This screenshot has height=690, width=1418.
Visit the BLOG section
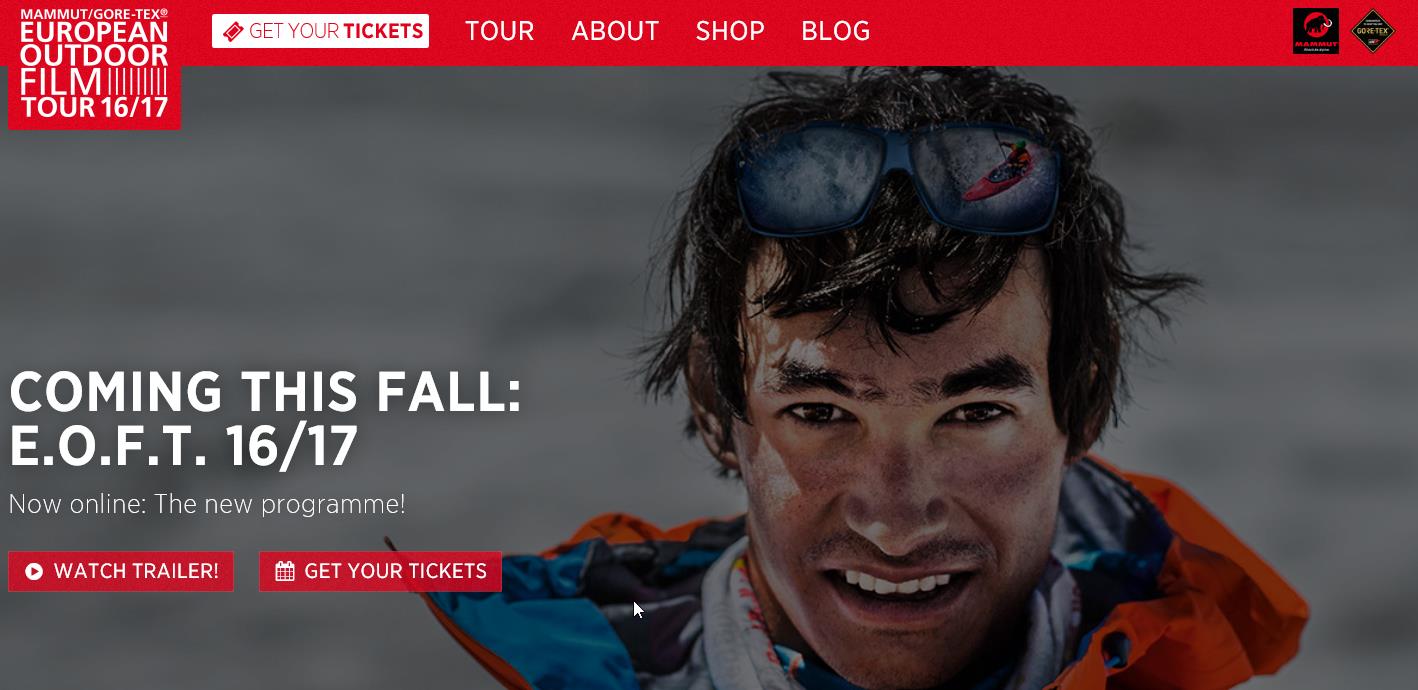click(x=835, y=31)
